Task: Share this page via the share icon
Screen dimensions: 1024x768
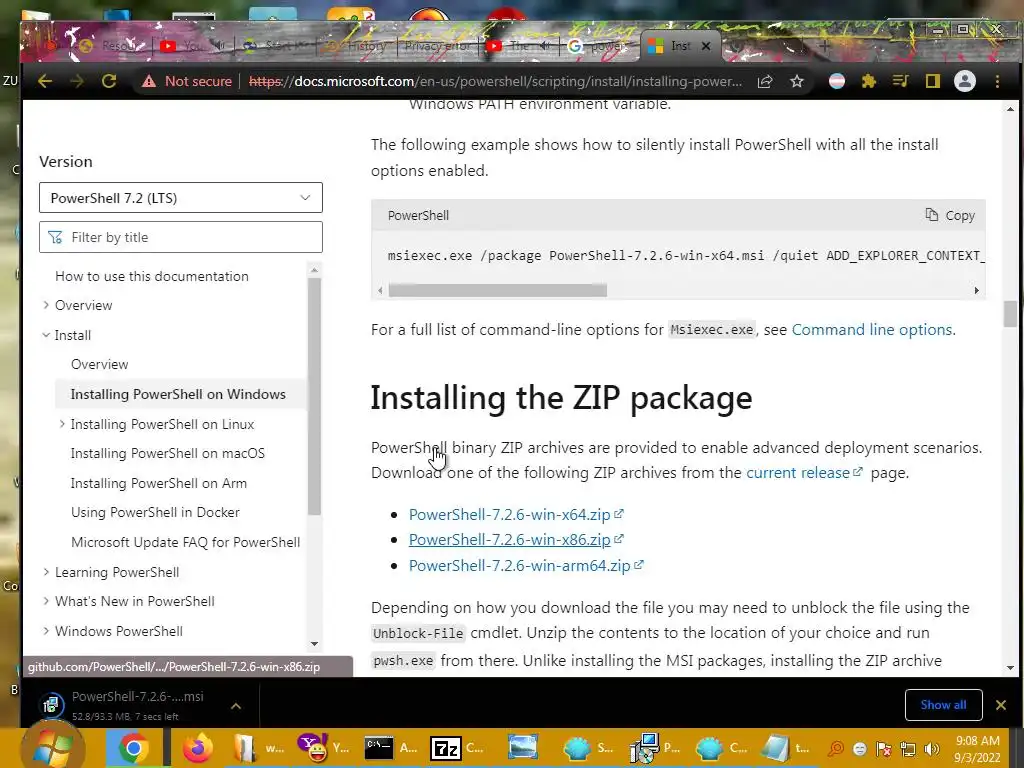Action: pyautogui.click(x=765, y=81)
